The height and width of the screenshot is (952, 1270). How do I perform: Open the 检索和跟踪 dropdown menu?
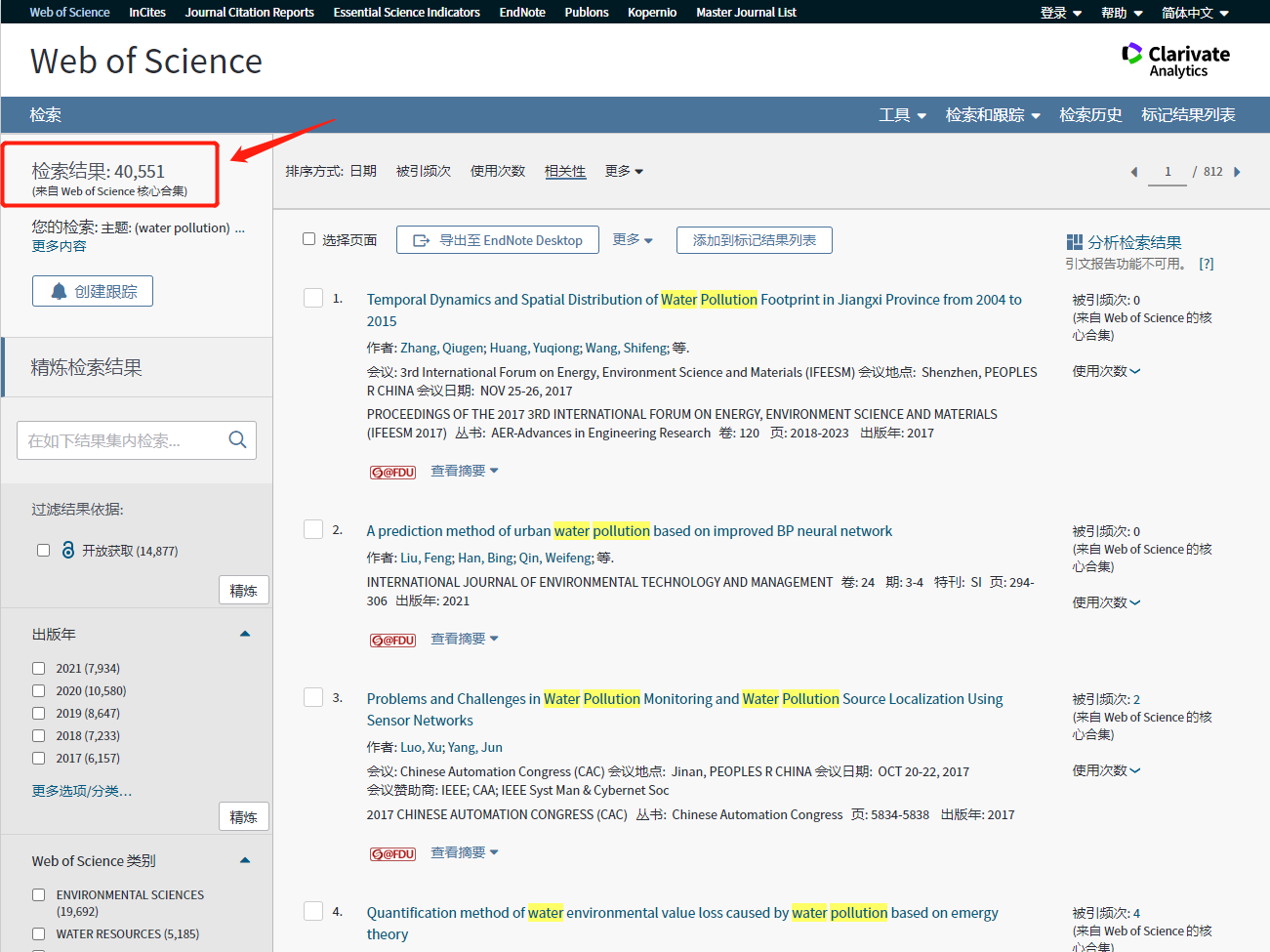(993, 115)
